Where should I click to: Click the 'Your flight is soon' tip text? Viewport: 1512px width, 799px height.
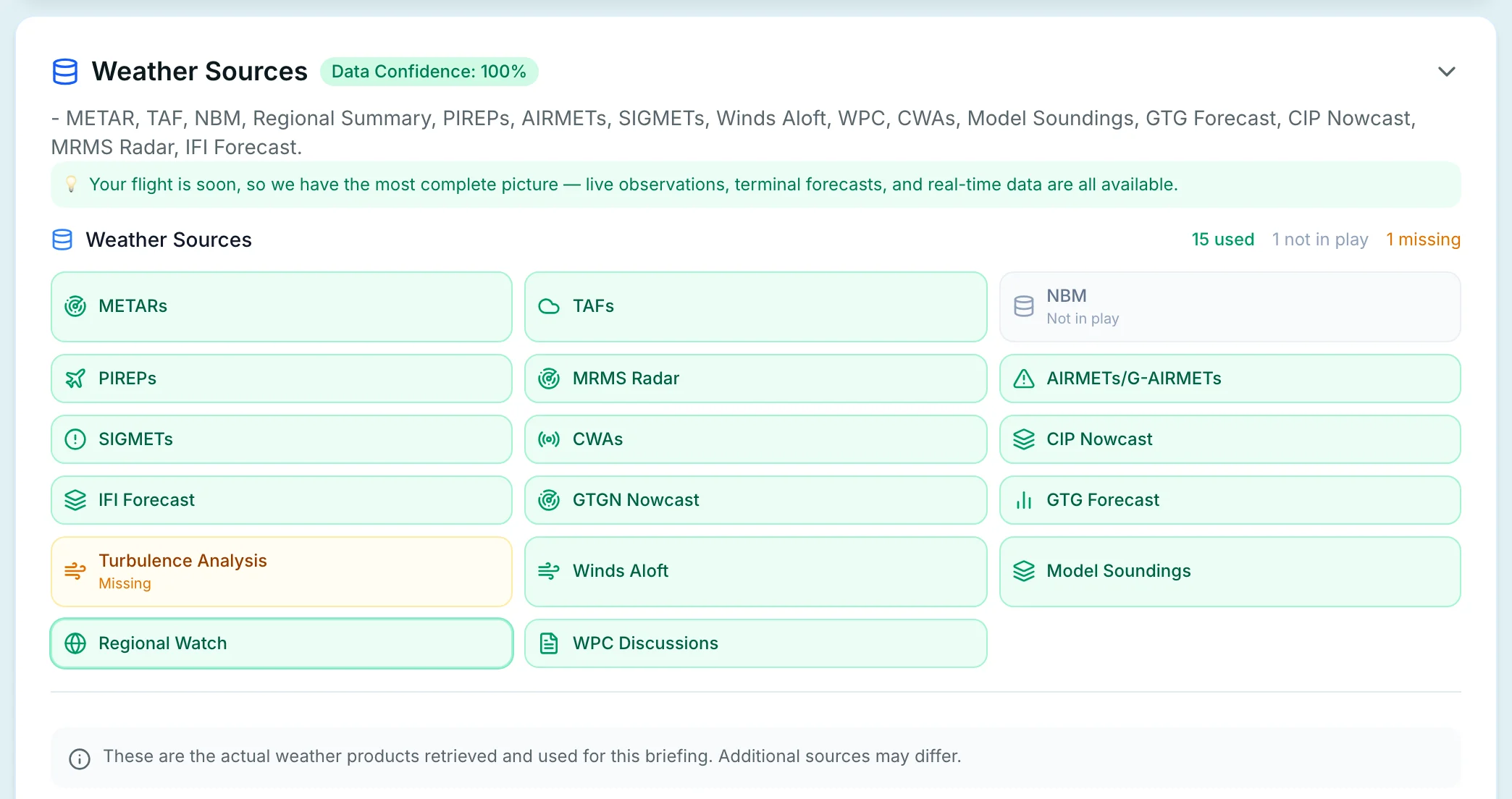click(x=634, y=185)
